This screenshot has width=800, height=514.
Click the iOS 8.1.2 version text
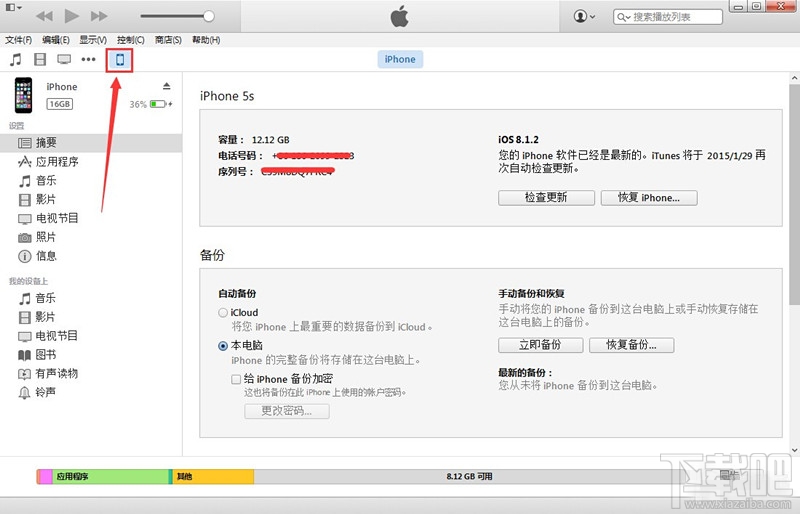click(518, 139)
